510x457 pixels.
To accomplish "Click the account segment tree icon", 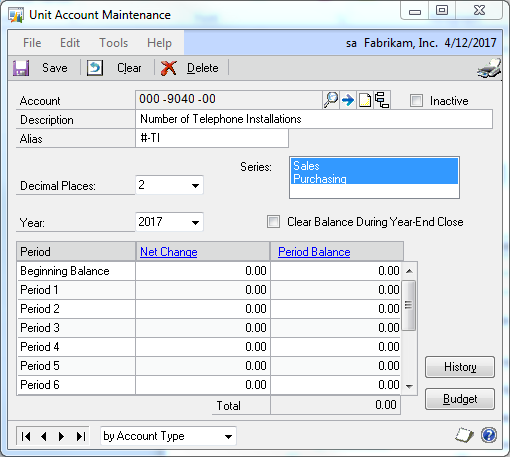I will click(x=382, y=100).
